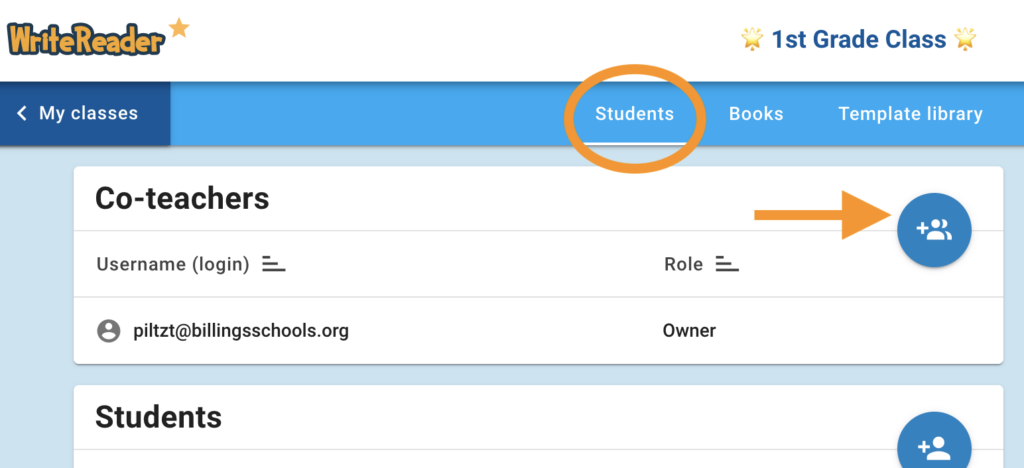Sort by the Username column sort icon
This screenshot has height=468, width=1024.
[x=274, y=265]
